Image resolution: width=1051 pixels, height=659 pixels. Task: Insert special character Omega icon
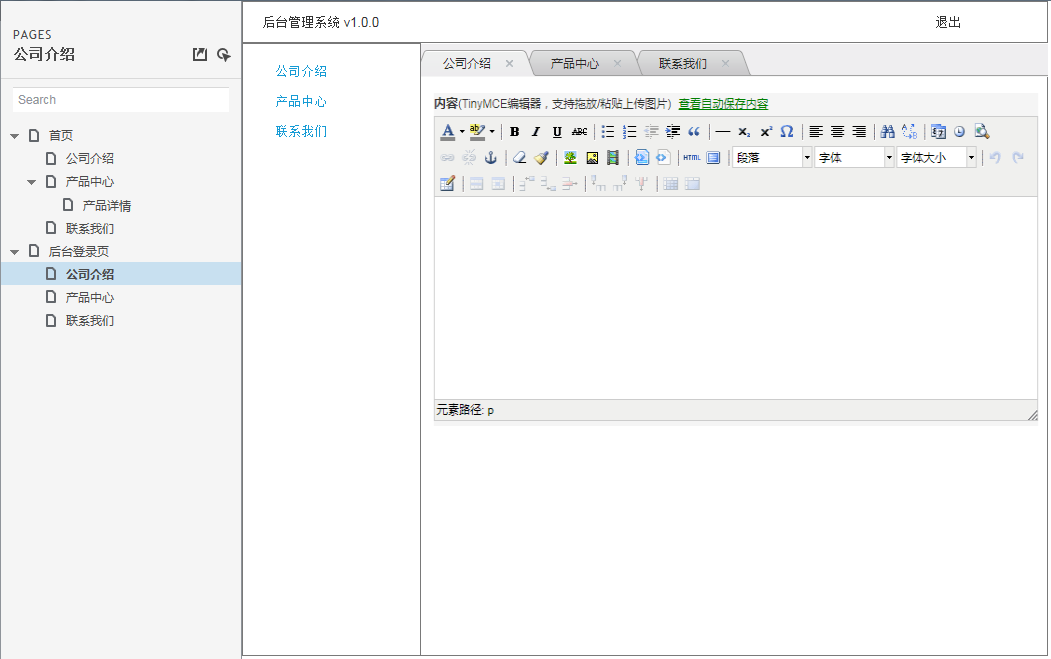point(787,131)
